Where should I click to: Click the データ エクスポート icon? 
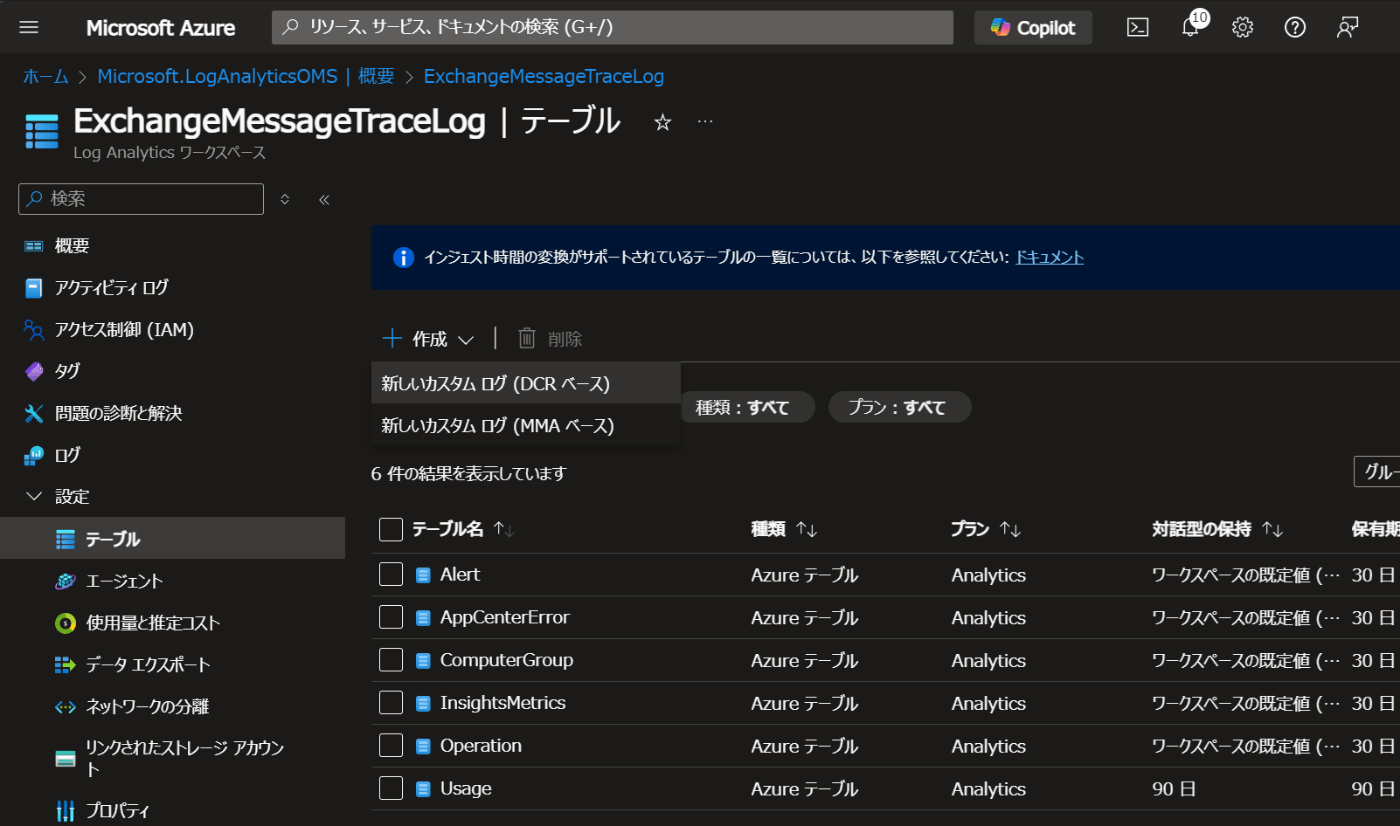66,665
